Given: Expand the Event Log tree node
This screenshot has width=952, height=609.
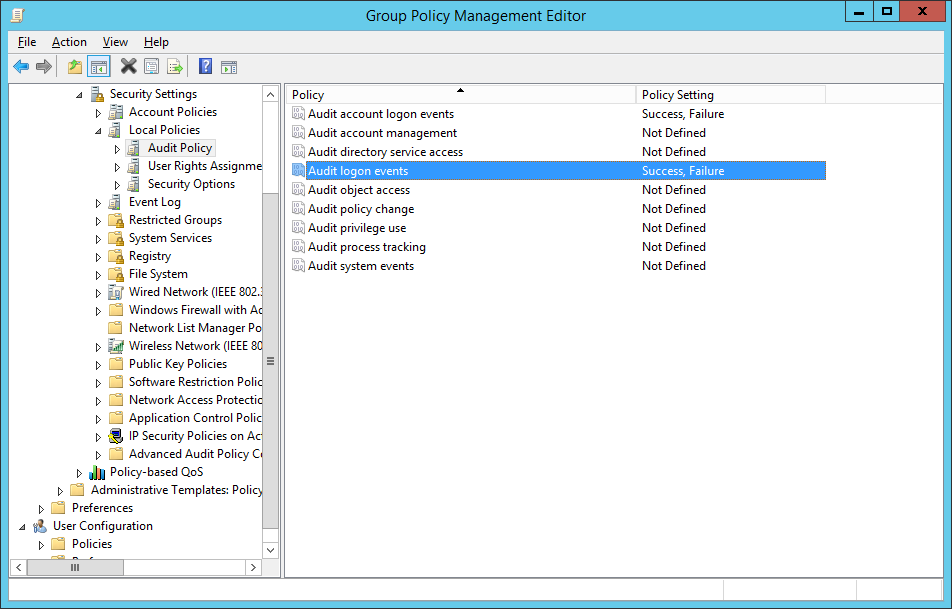Looking at the screenshot, I should click(98, 203).
